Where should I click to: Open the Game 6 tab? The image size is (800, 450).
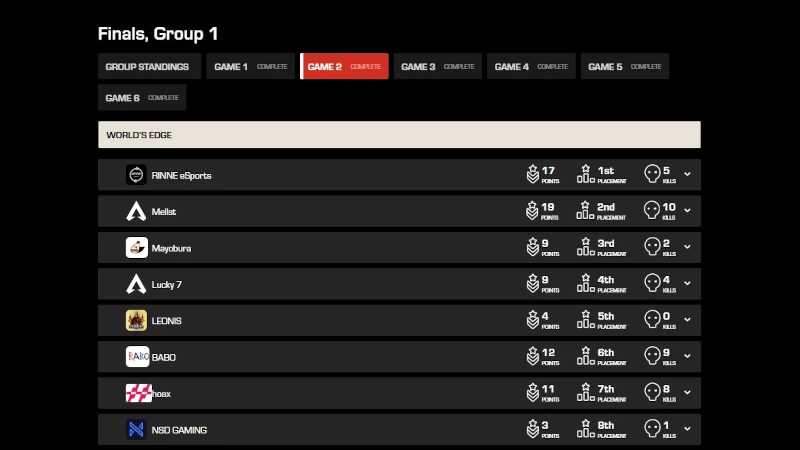coord(142,97)
